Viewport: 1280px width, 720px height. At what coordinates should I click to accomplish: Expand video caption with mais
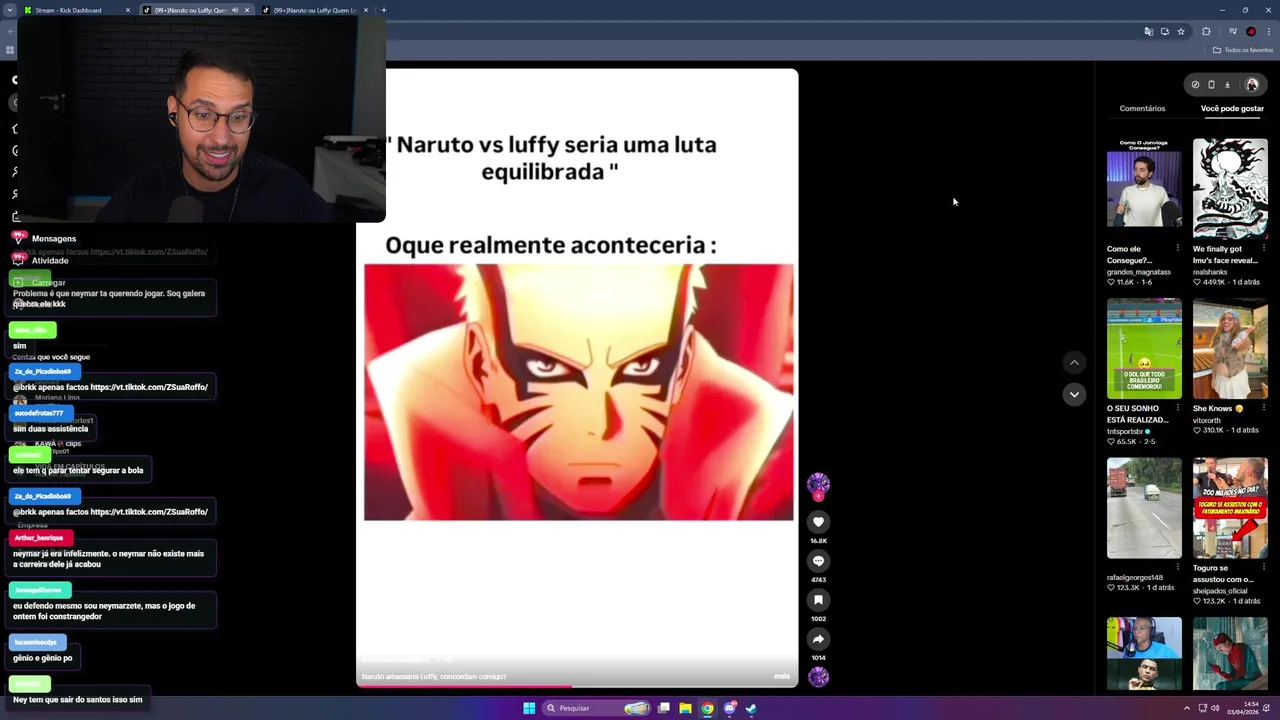click(x=781, y=677)
